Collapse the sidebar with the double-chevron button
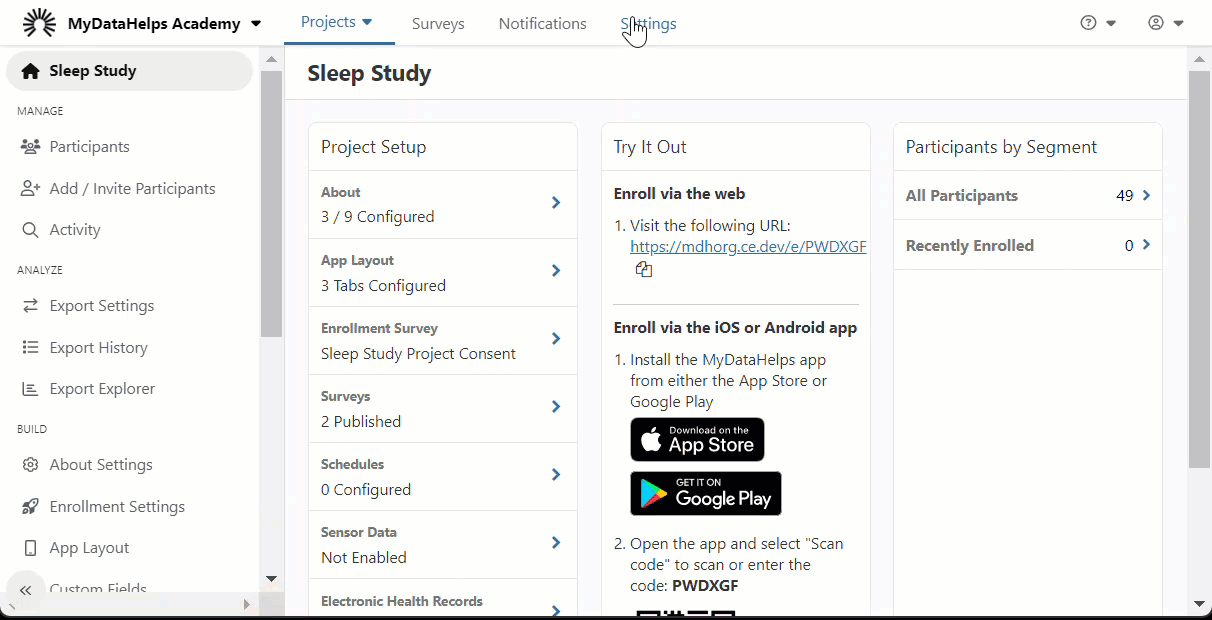 pos(26,590)
